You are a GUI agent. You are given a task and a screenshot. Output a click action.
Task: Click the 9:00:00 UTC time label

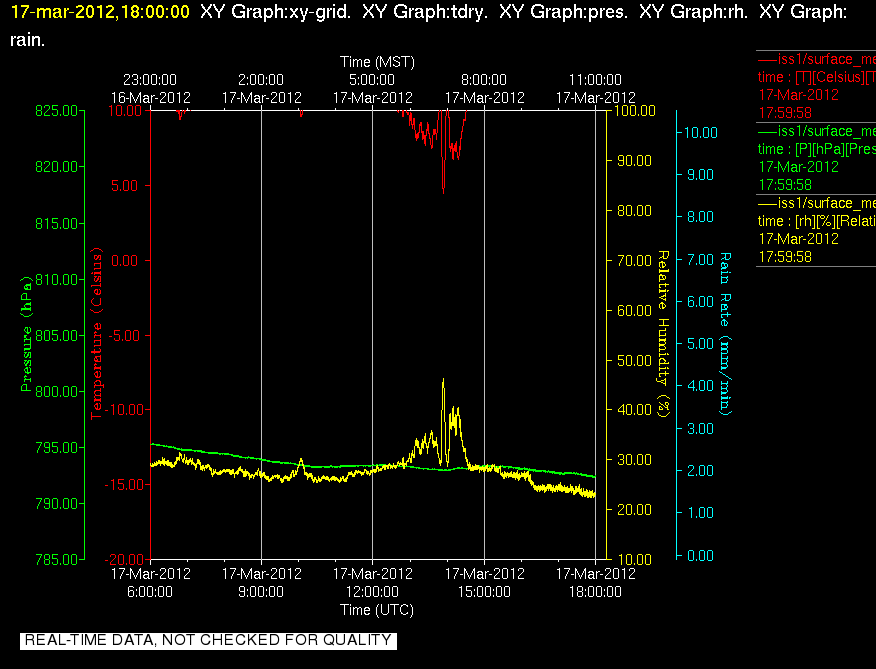261,592
